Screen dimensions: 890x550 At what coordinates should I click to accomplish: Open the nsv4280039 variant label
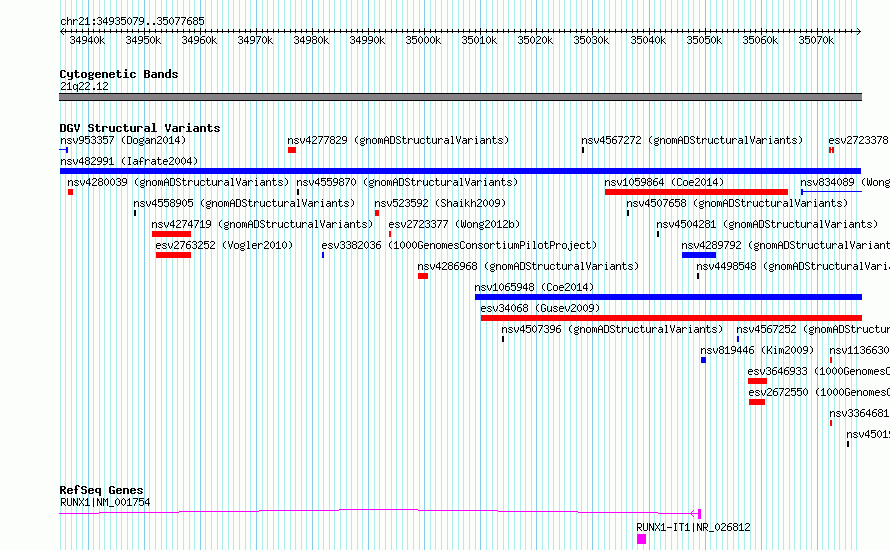pos(178,182)
